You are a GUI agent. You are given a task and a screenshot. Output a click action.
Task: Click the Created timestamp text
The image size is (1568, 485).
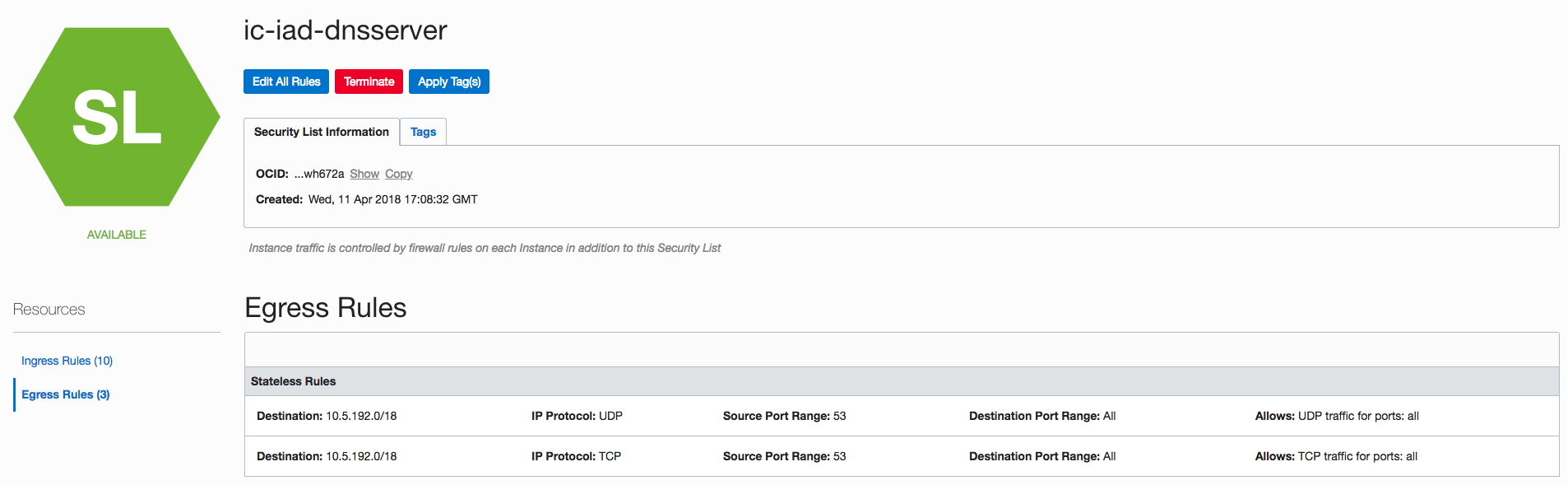pos(392,199)
